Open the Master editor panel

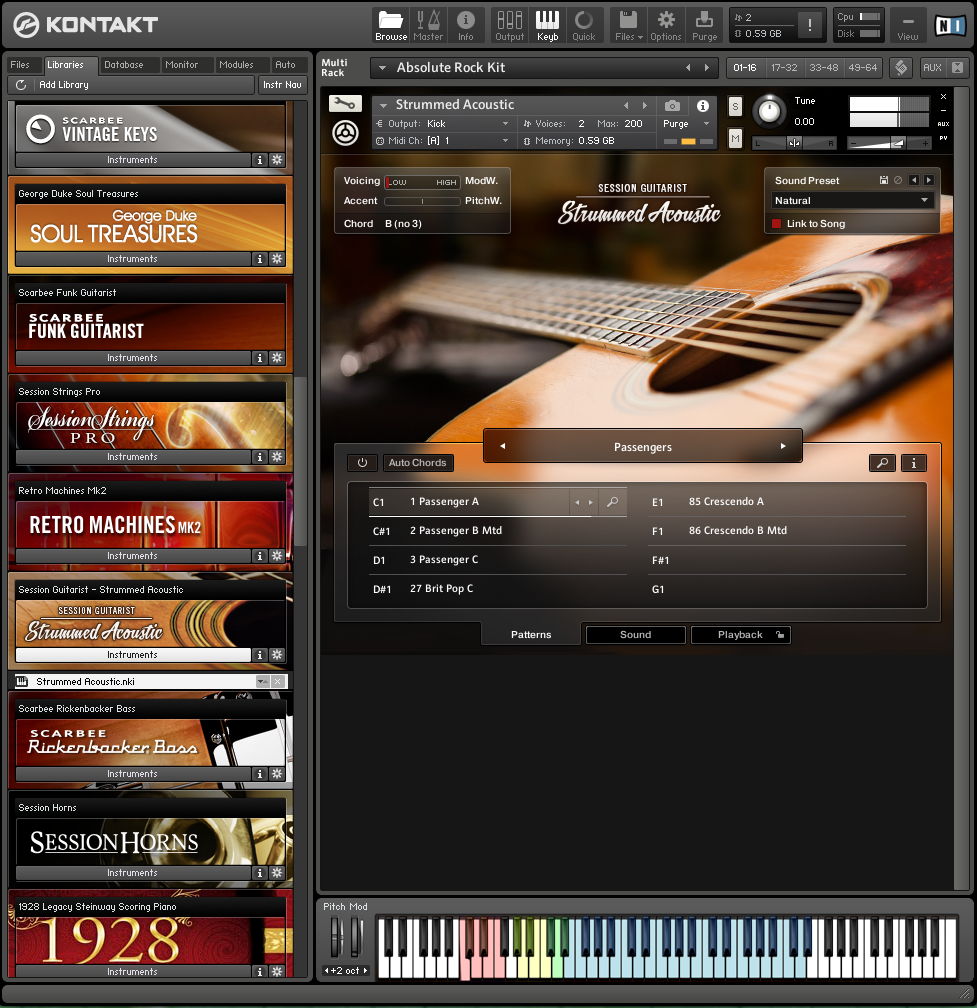[428, 26]
